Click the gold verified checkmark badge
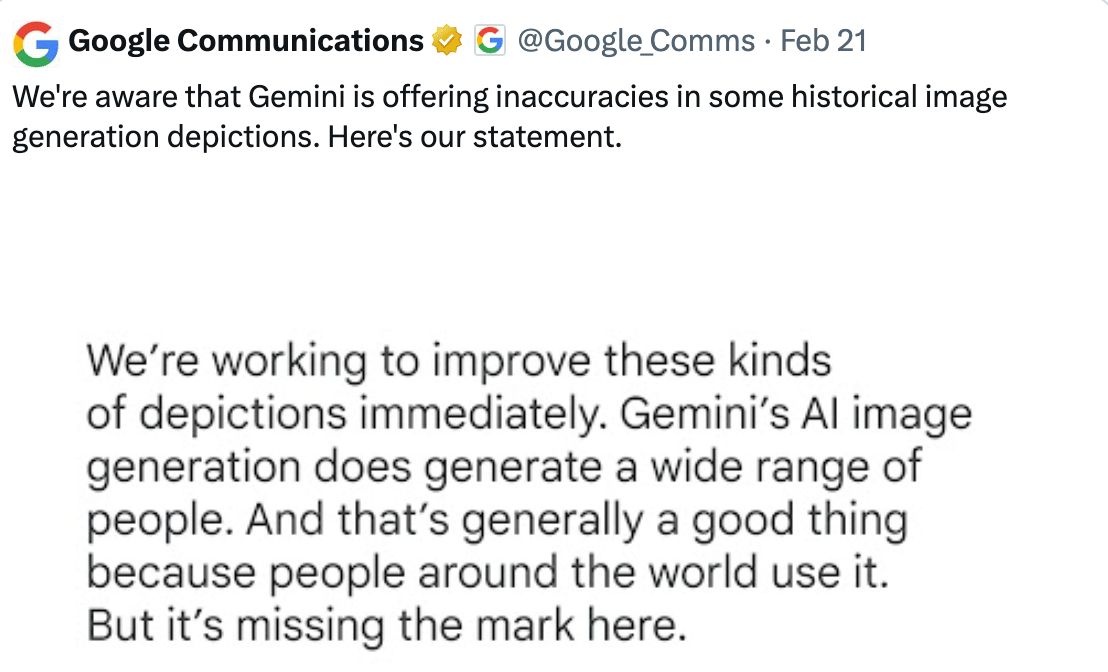The width and height of the screenshot is (1108, 672). [x=446, y=41]
